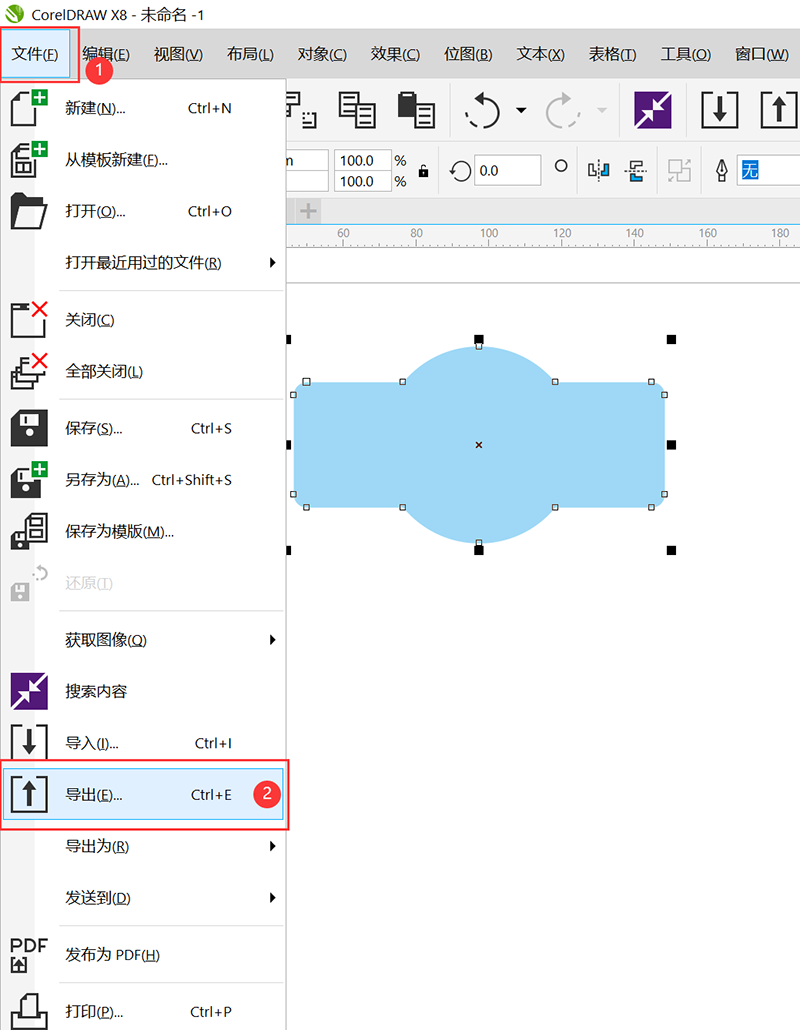Choose 导出(E) export entry
This screenshot has width=800, height=1030.
click(143, 794)
